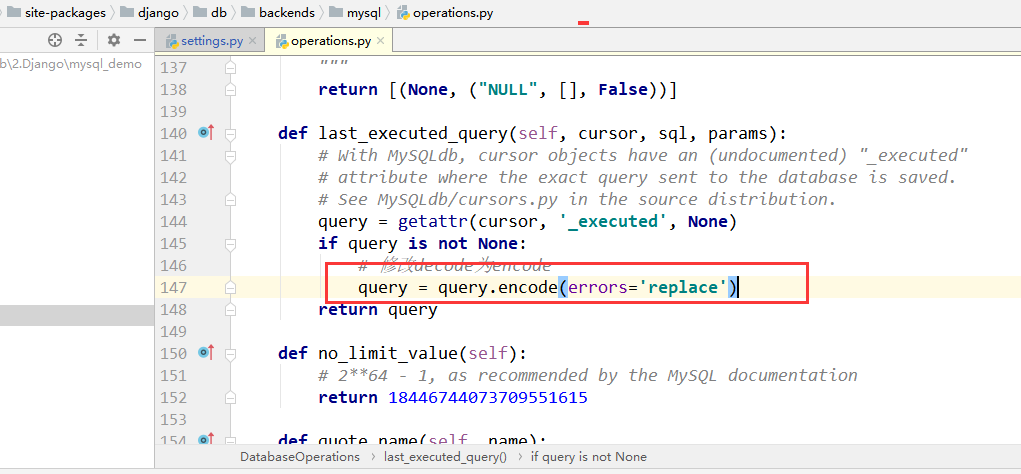Toggle fold marker at line 152
Screen dimensions: 1021x474
(x=230, y=397)
